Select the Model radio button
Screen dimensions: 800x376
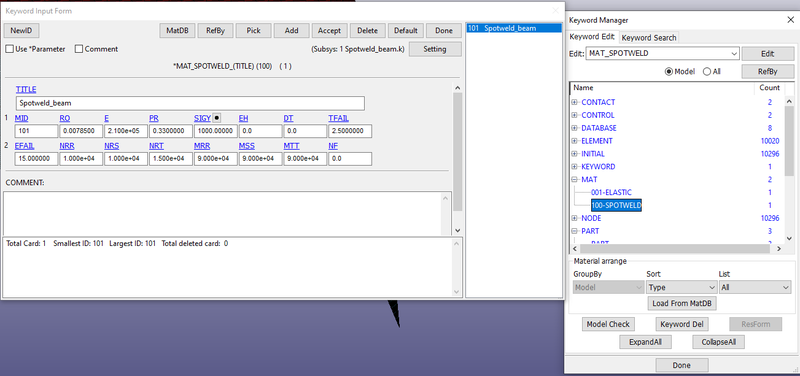coord(669,71)
